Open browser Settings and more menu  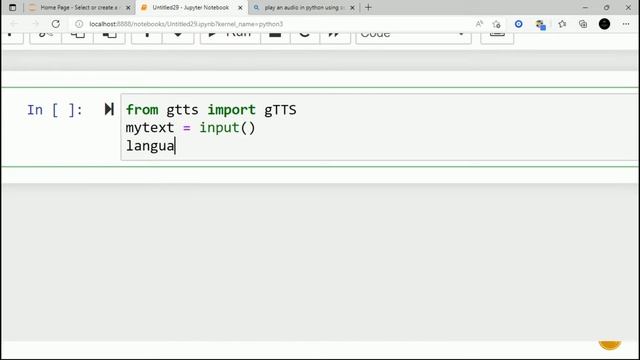click(x=626, y=24)
